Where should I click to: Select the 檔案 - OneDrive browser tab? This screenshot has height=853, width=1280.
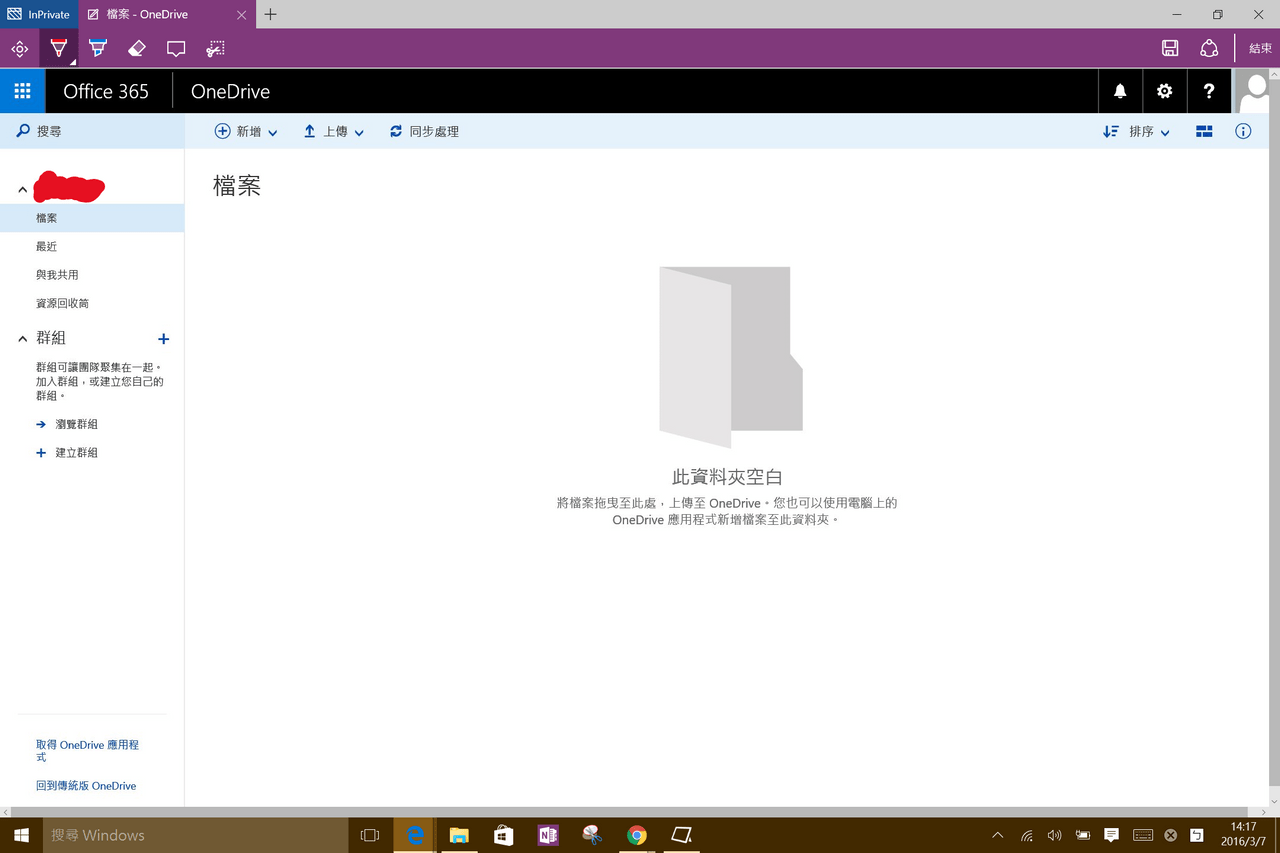[x=166, y=14]
